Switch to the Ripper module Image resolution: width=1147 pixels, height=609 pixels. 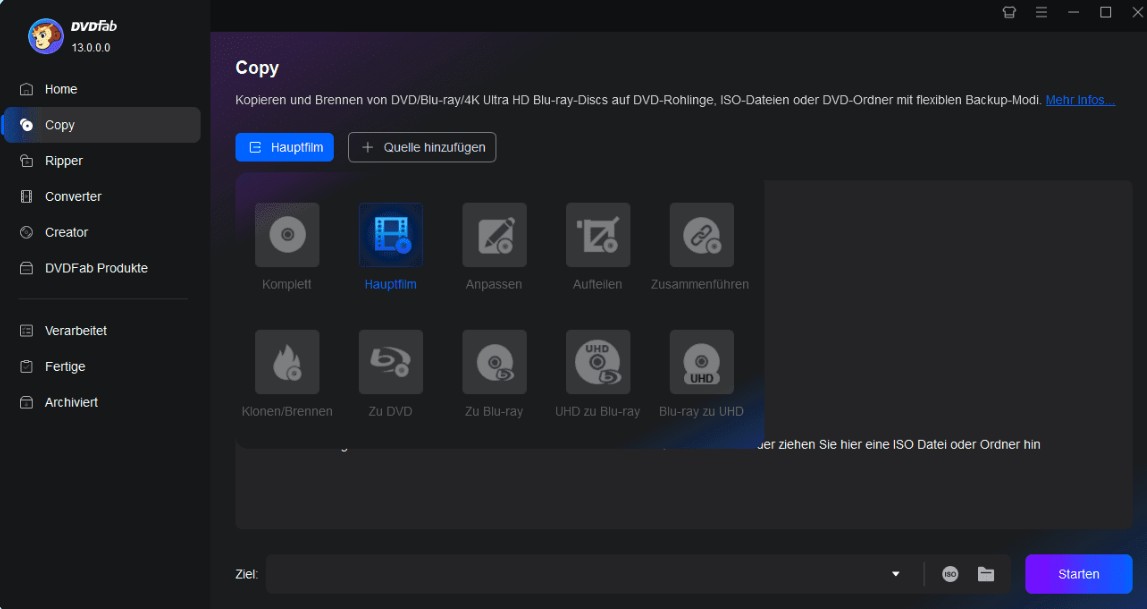(102, 161)
